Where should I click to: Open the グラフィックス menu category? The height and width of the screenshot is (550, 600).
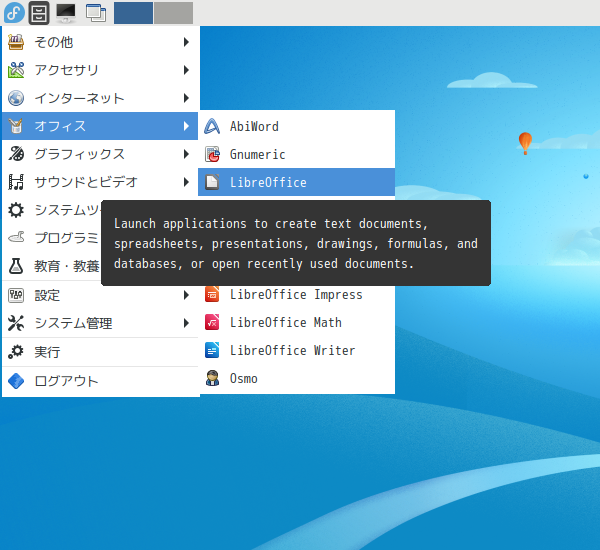point(100,154)
